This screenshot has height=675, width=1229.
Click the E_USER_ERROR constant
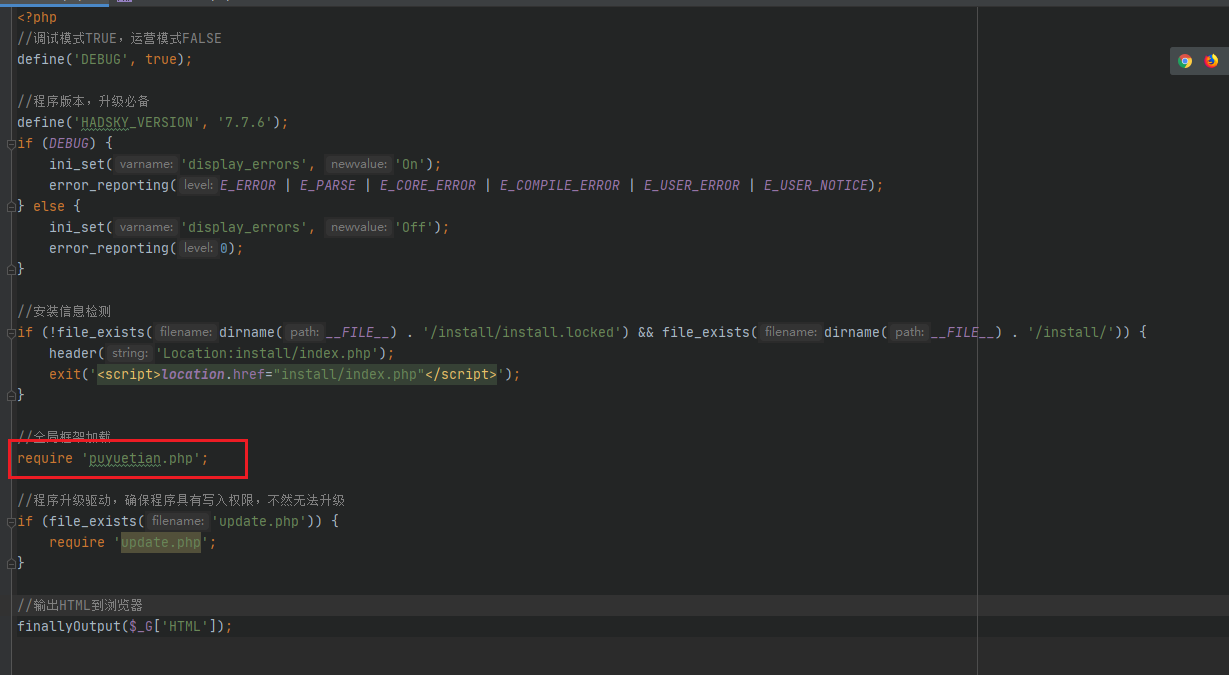point(692,185)
